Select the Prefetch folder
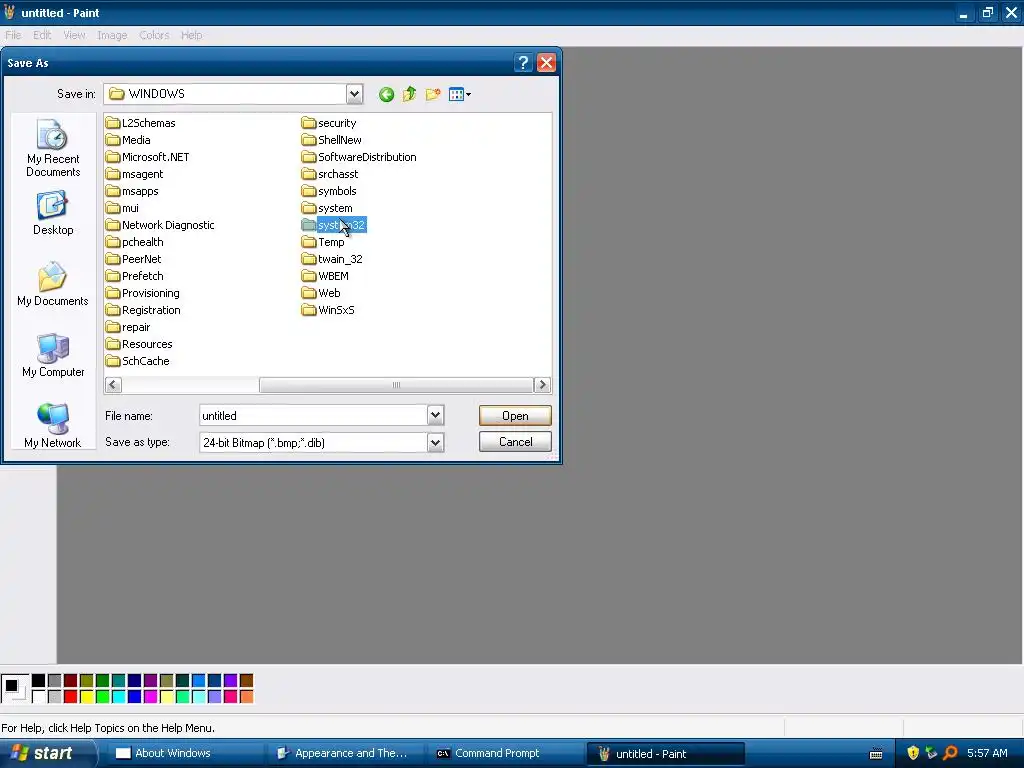The width and height of the screenshot is (1024, 768). [135, 276]
